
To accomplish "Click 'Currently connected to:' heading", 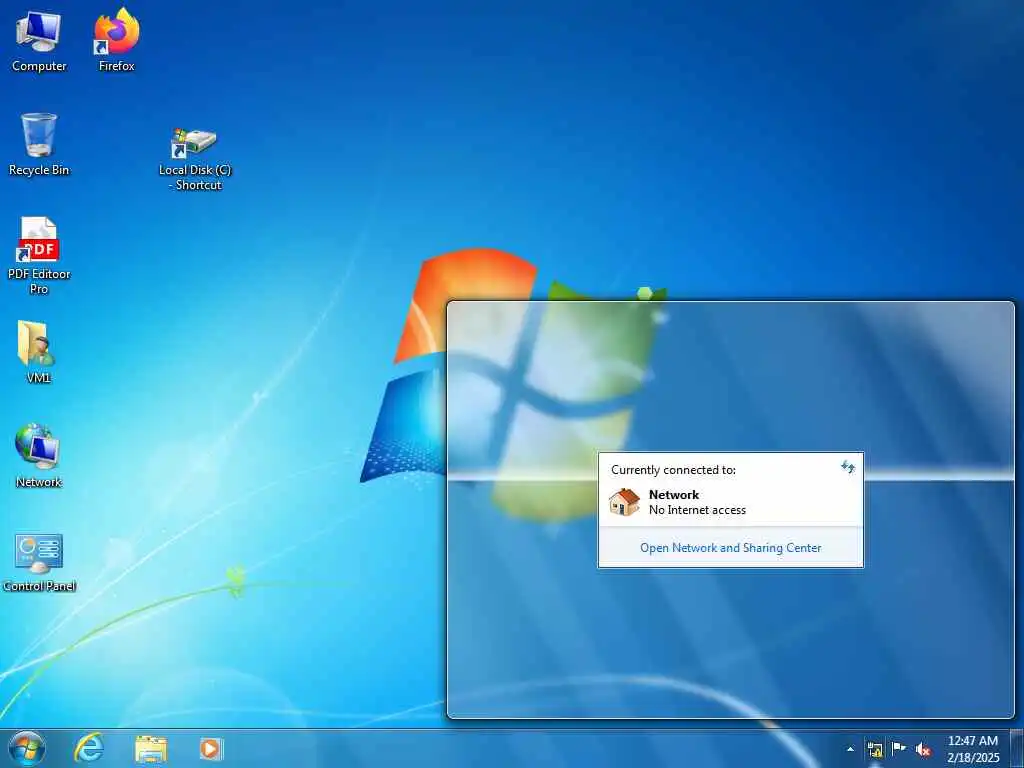I will pos(673,470).
